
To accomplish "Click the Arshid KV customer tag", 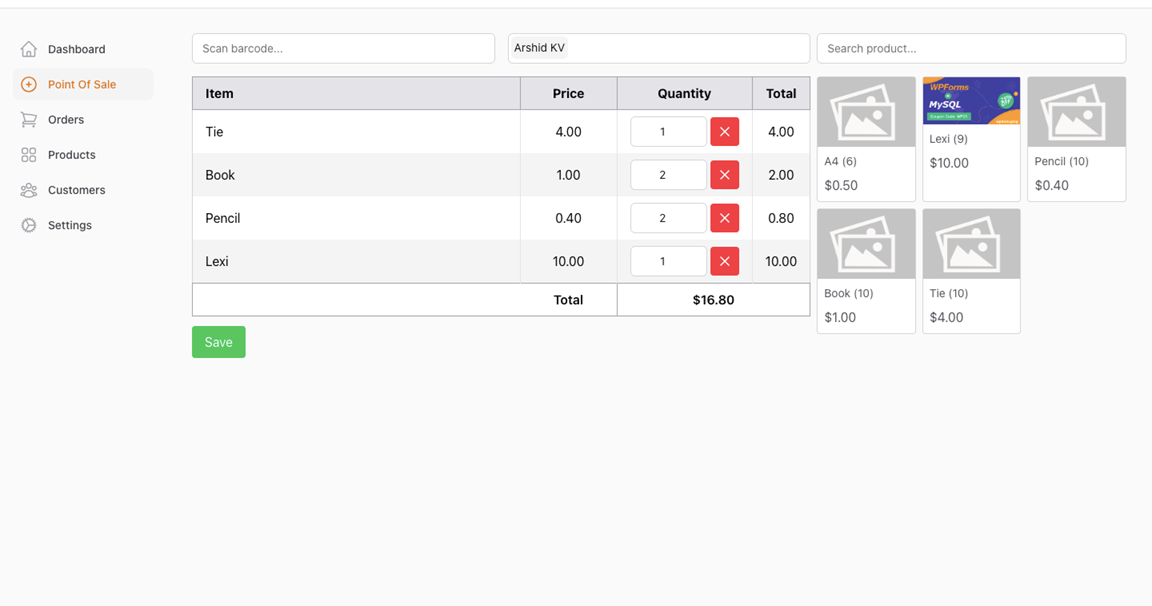I will [539, 48].
